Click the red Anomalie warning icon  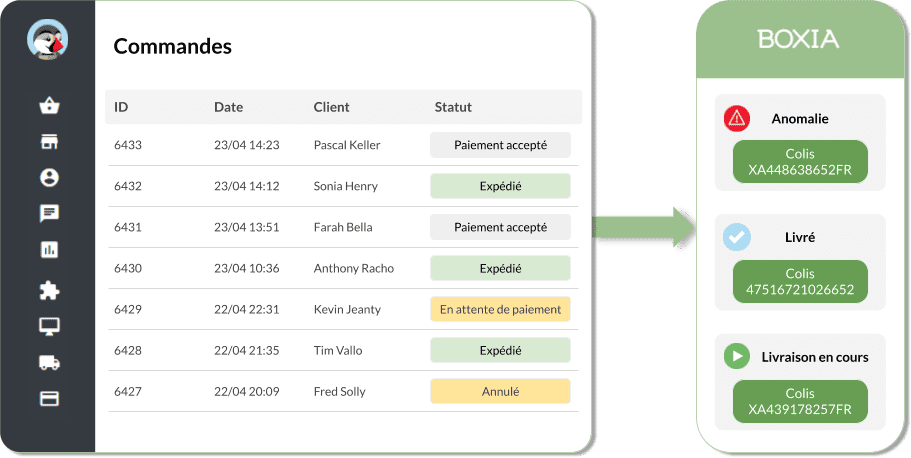737,119
